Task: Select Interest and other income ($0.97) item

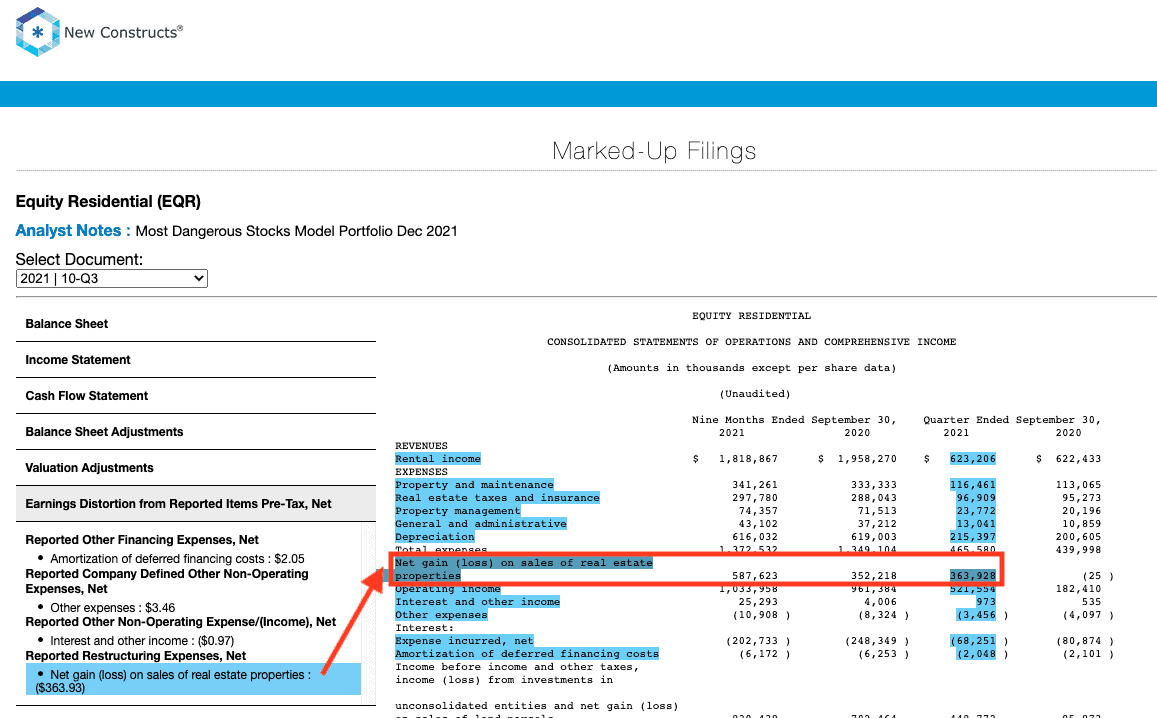Action: [x=142, y=641]
